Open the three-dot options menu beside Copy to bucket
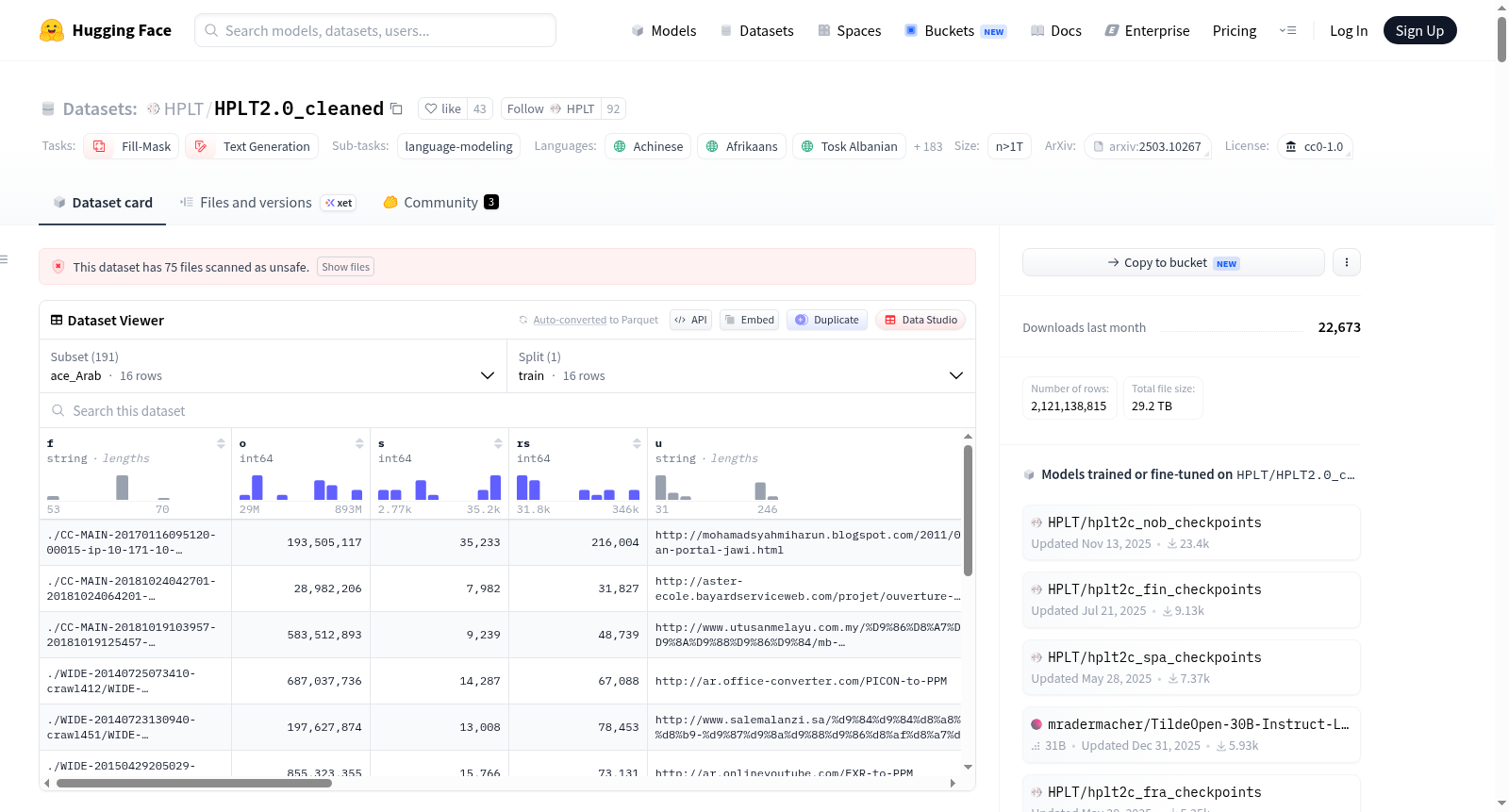 (1347, 262)
